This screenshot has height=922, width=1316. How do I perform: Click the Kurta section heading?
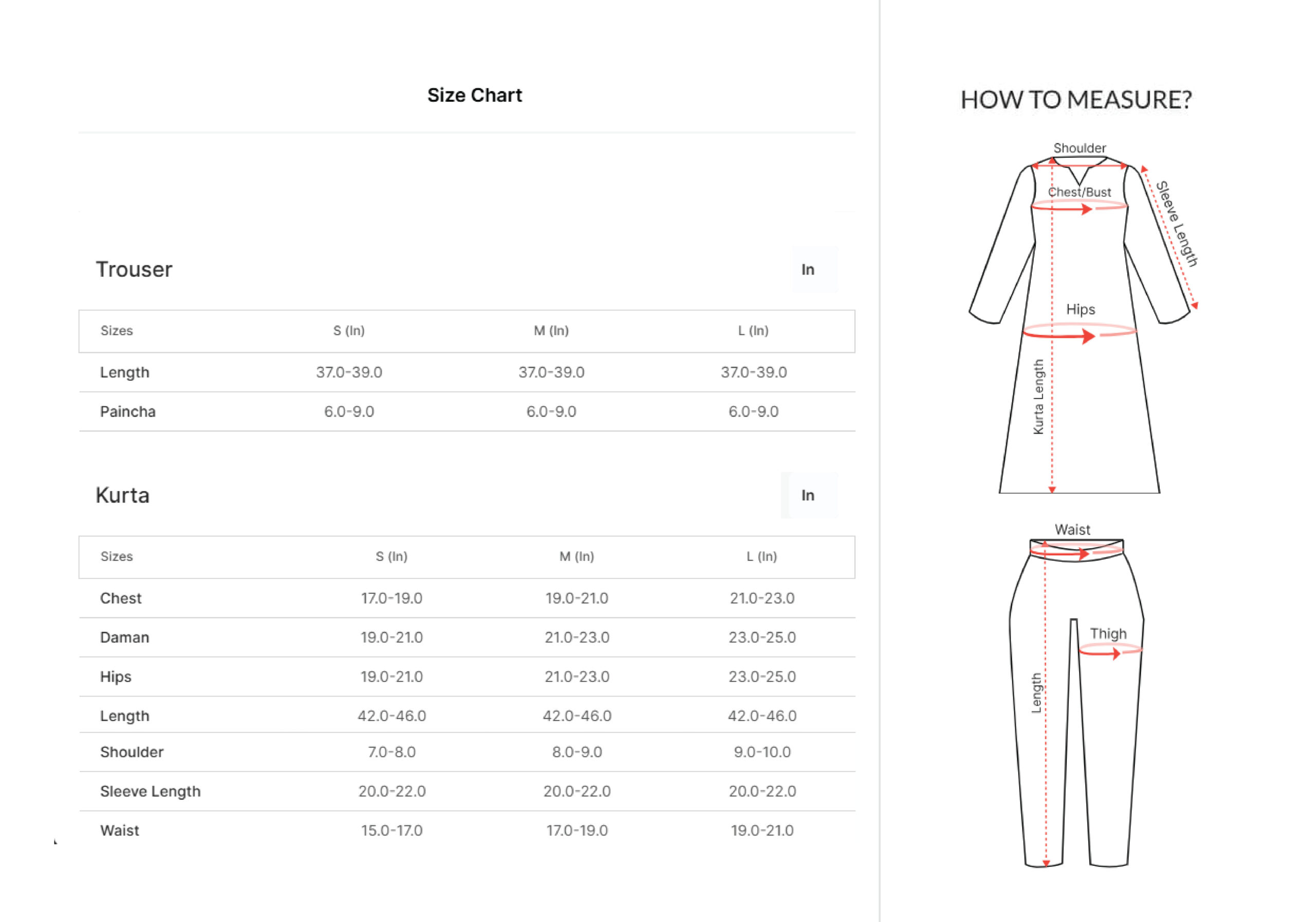pyautogui.click(x=123, y=495)
